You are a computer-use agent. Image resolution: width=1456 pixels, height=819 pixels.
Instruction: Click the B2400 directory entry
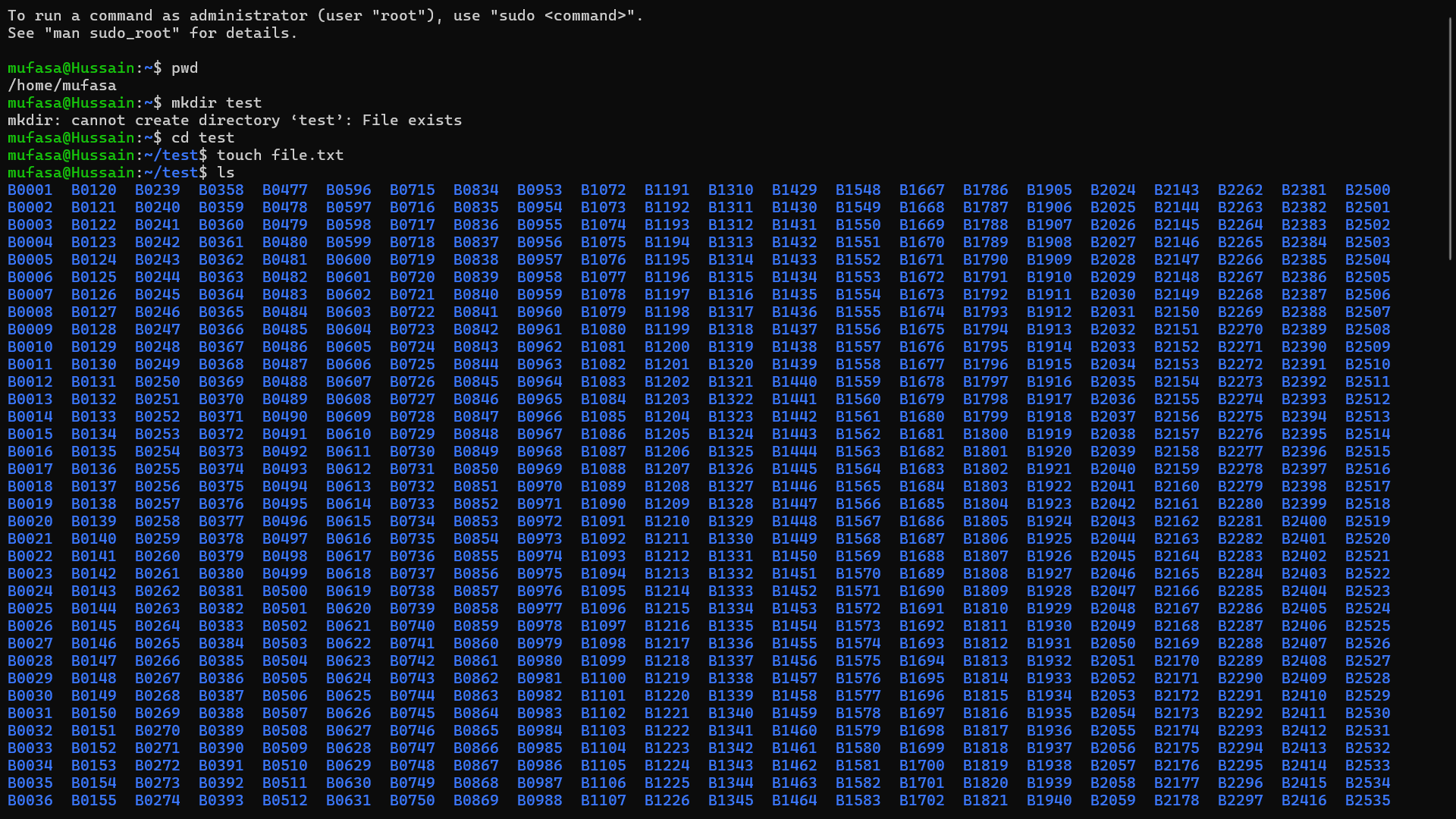tap(1304, 522)
